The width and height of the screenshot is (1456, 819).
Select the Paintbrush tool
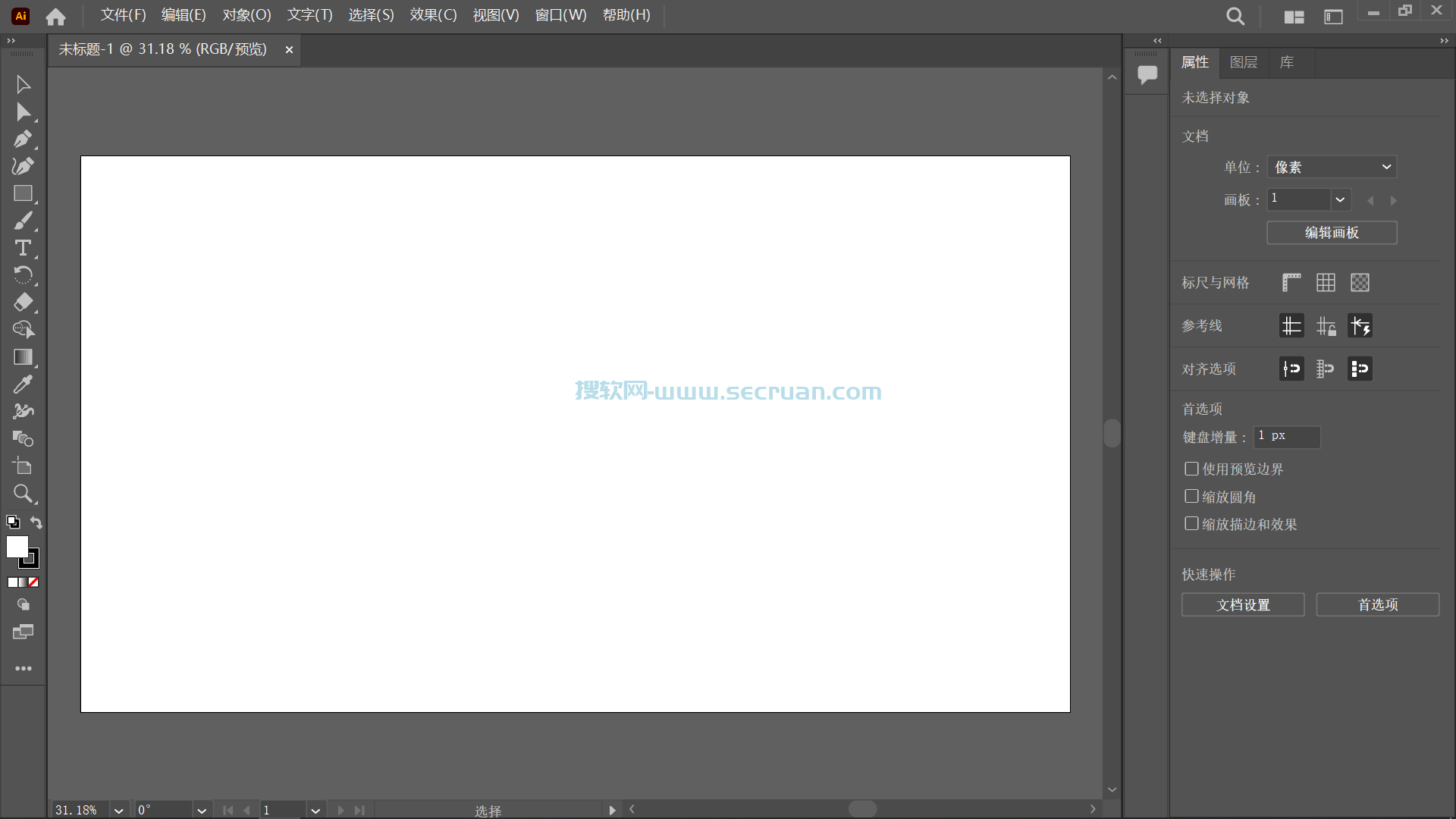(23, 221)
